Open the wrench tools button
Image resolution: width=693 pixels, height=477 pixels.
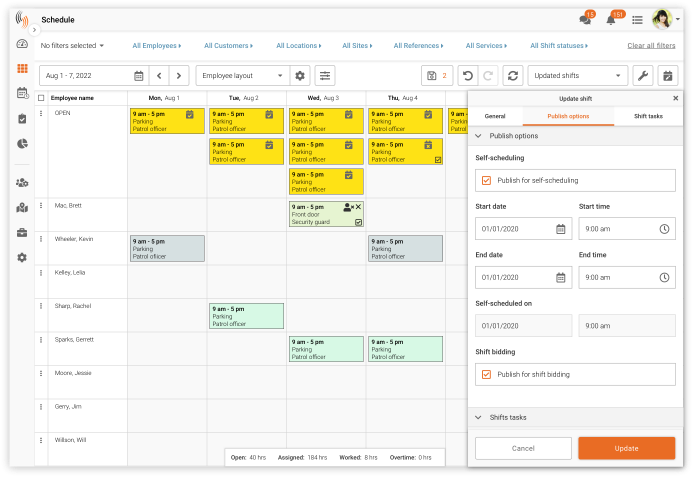(643, 76)
